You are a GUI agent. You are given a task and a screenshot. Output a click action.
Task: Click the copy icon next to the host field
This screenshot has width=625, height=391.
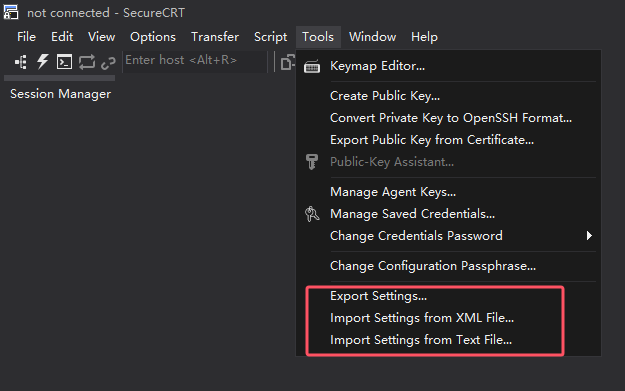pyautogui.click(x=287, y=63)
